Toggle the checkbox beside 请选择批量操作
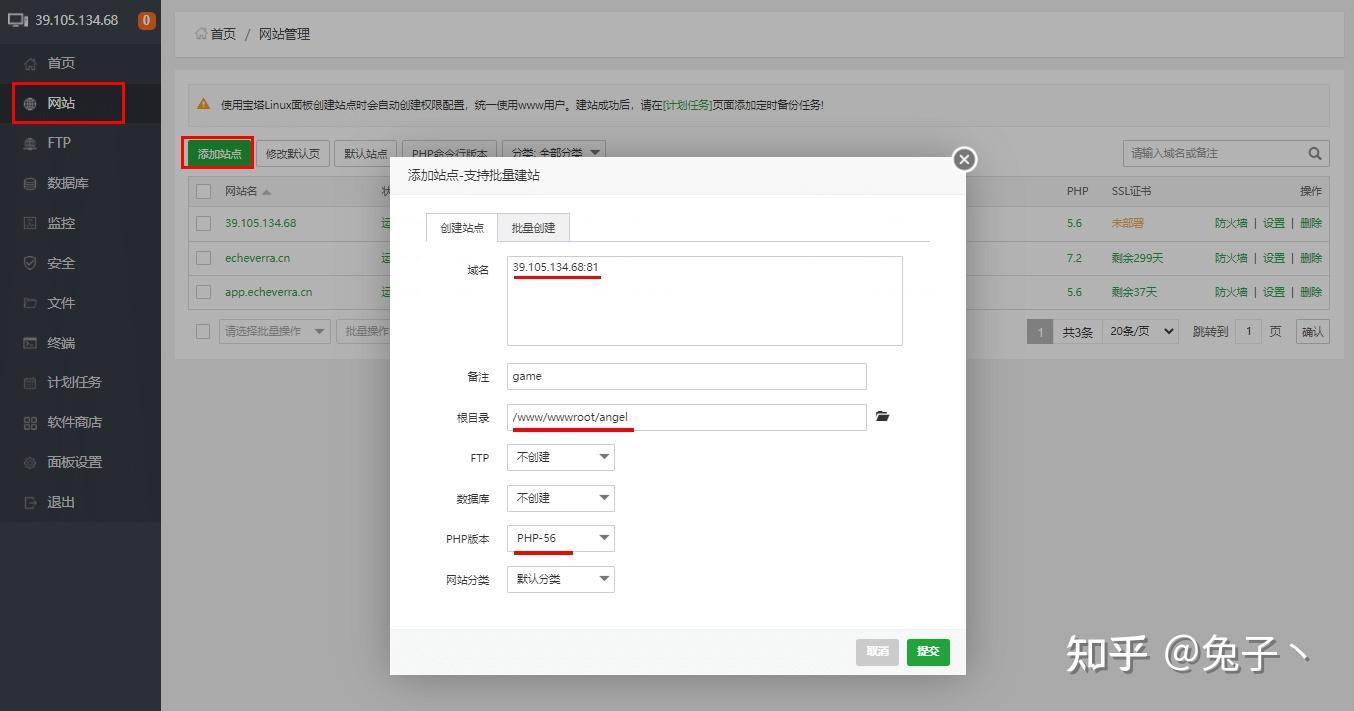 [x=203, y=331]
